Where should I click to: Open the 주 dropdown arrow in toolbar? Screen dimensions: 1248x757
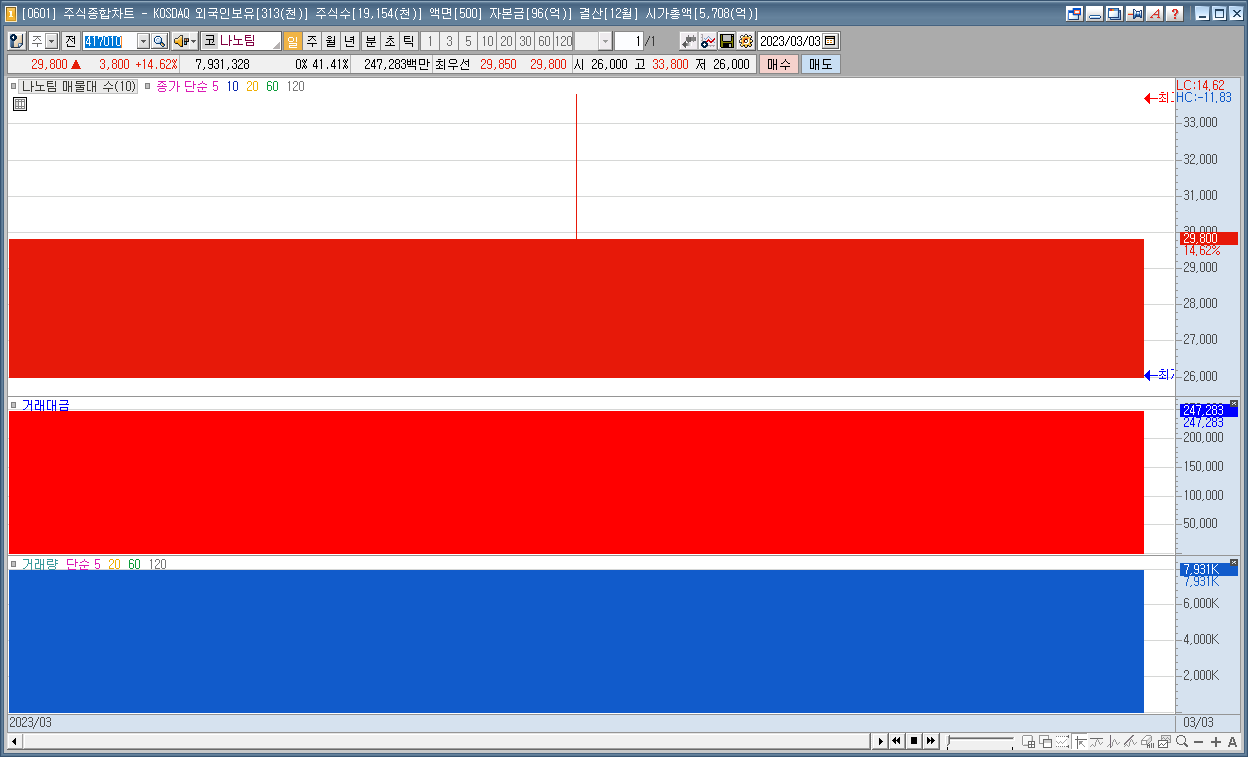[x=52, y=41]
